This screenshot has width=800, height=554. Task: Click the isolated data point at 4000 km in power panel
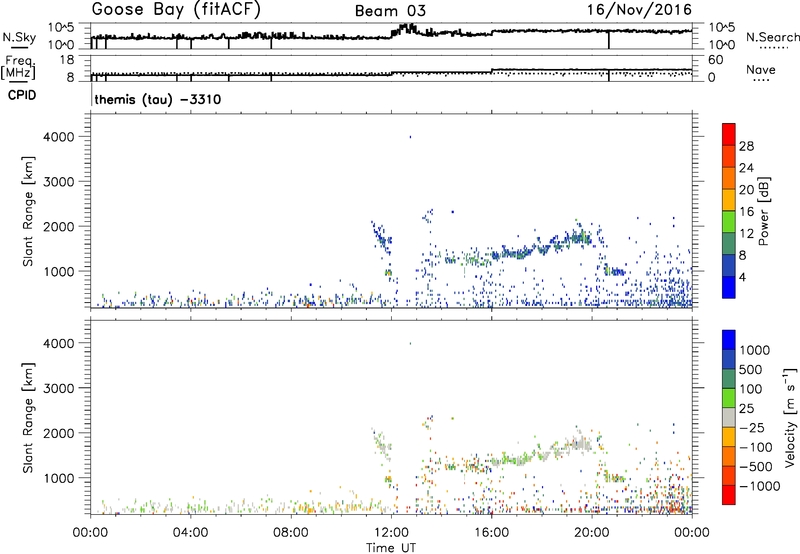click(x=410, y=137)
